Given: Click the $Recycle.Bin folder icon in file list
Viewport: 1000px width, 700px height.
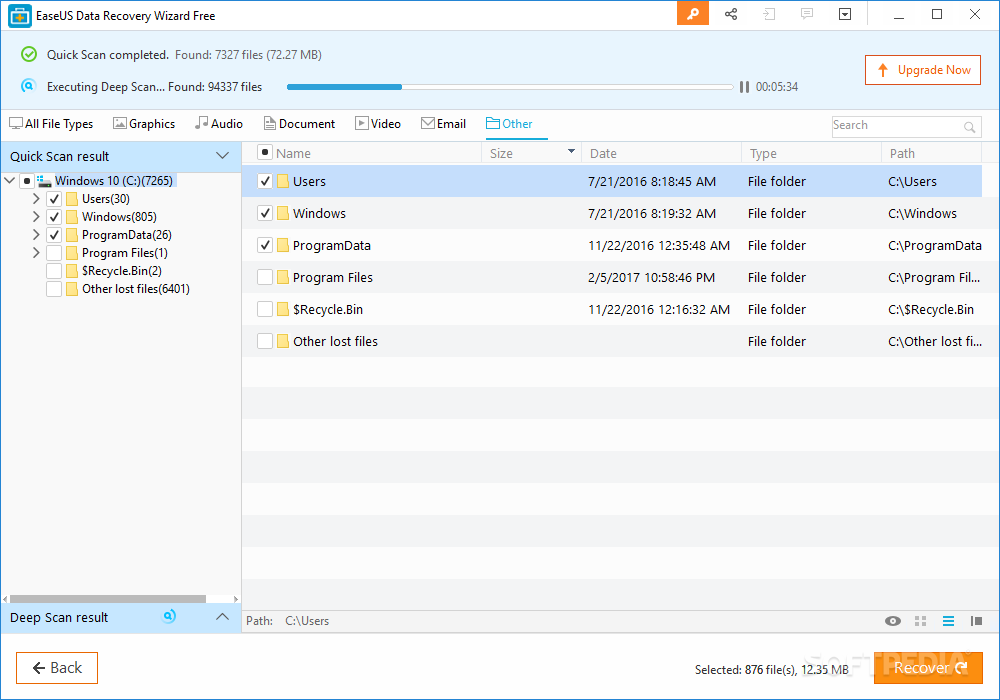Looking at the screenshot, I should click(x=283, y=309).
